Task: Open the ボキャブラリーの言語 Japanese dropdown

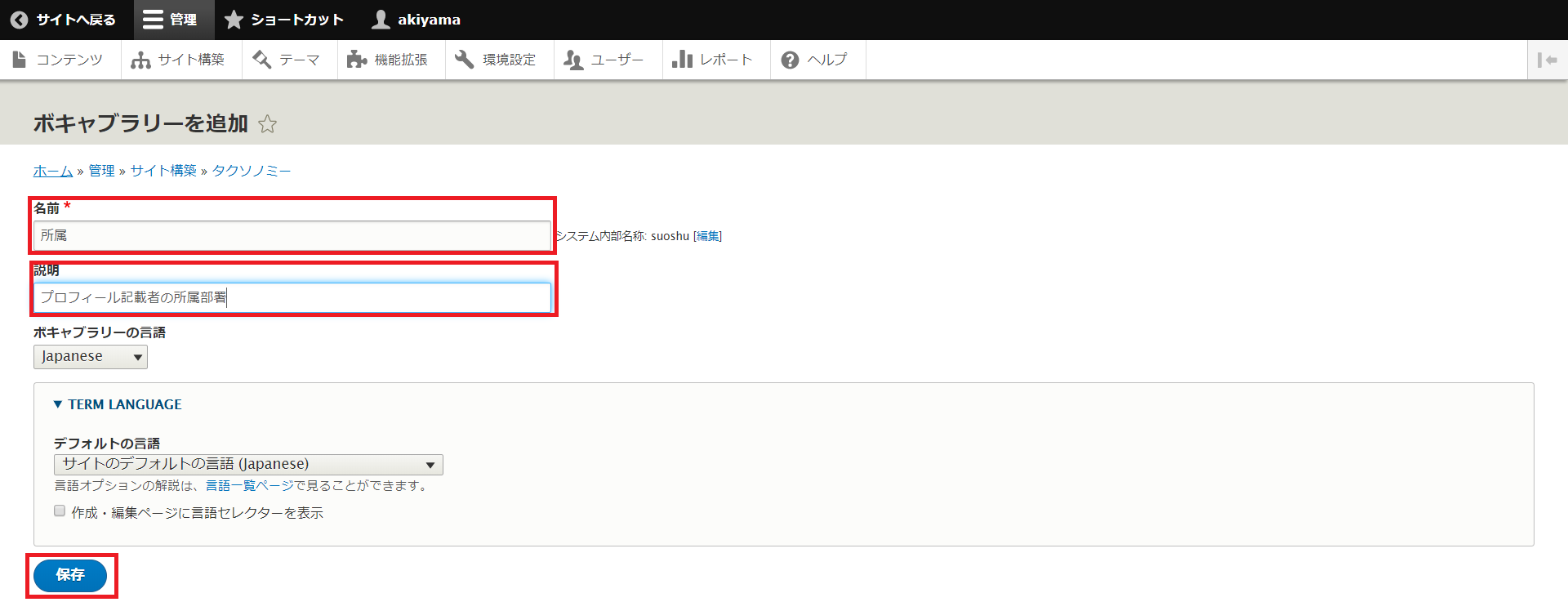Action: (x=91, y=357)
